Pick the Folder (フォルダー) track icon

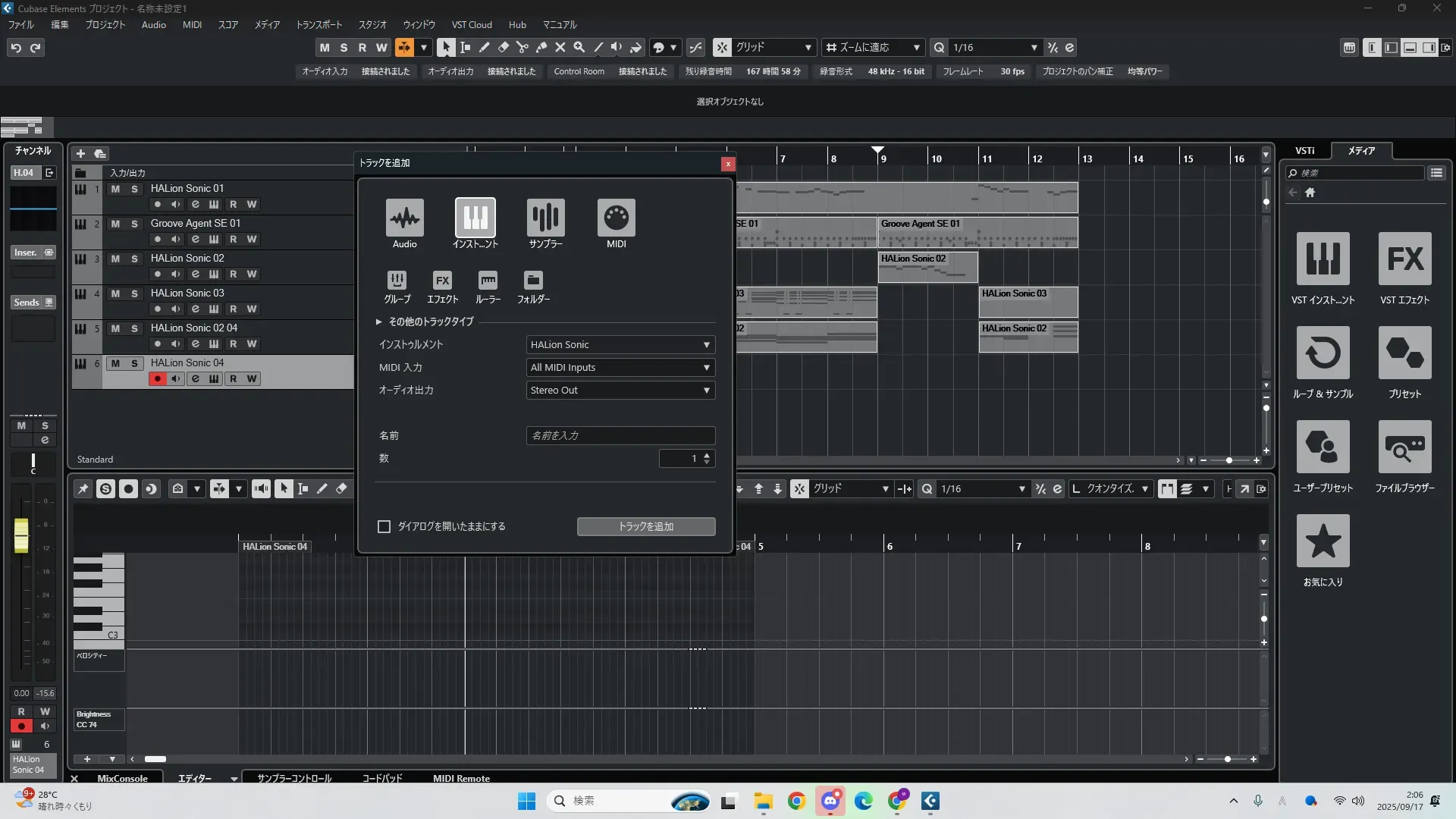pos(533,281)
